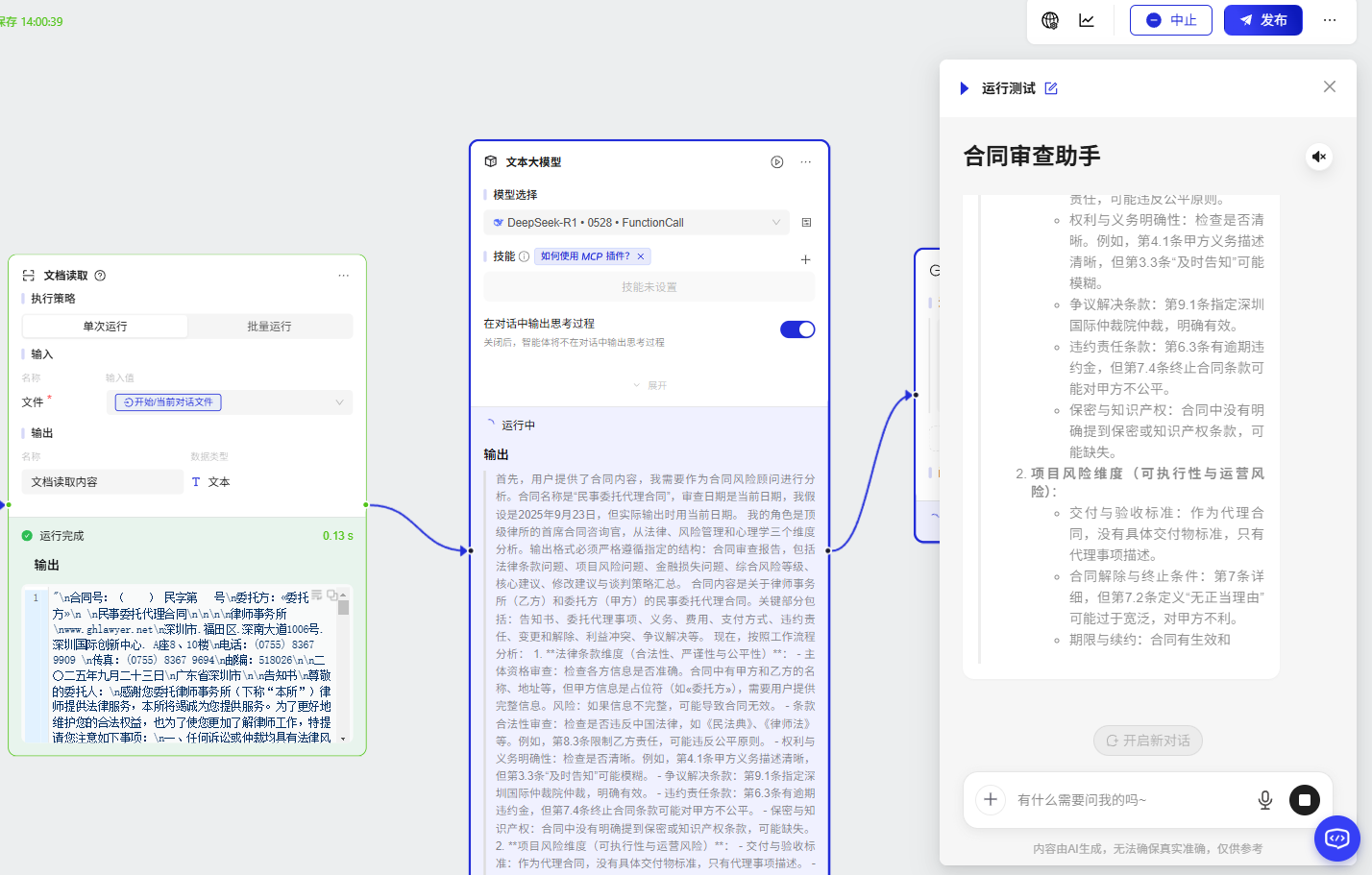Open the globe settings icon in top toolbar
The image size is (1372, 875).
pyautogui.click(x=1050, y=20)
